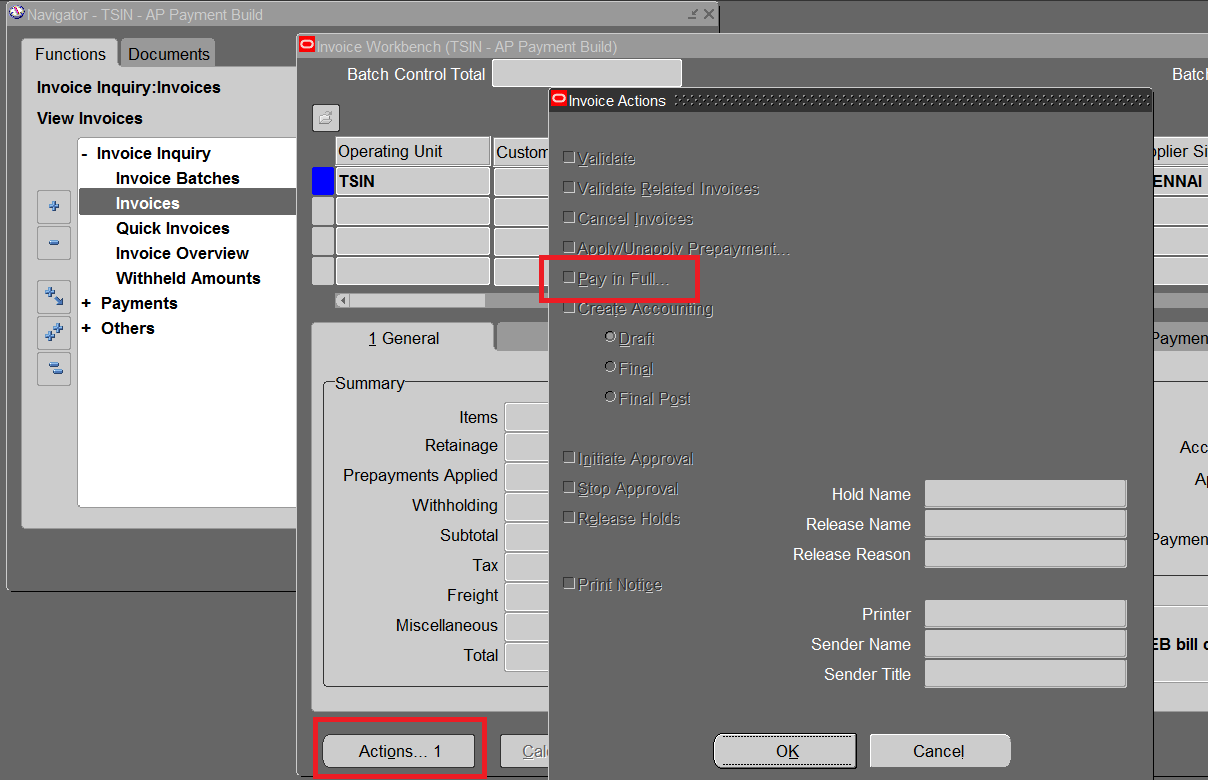This screenshot has width=1208, height=780.
Task: Check the Validate invoices option
Action: coord(569,158)
